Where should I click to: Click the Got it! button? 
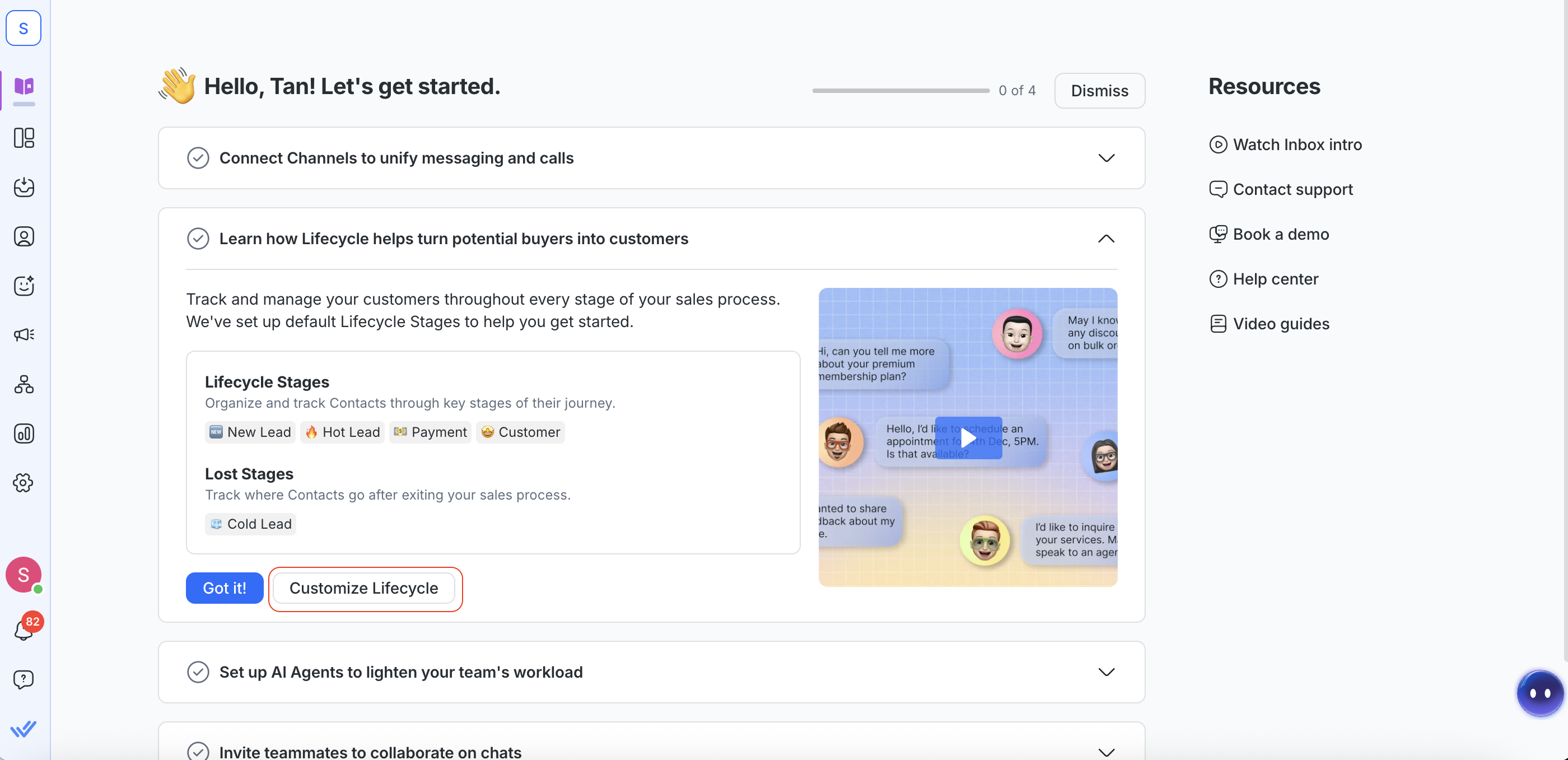(x=225, y=588)
